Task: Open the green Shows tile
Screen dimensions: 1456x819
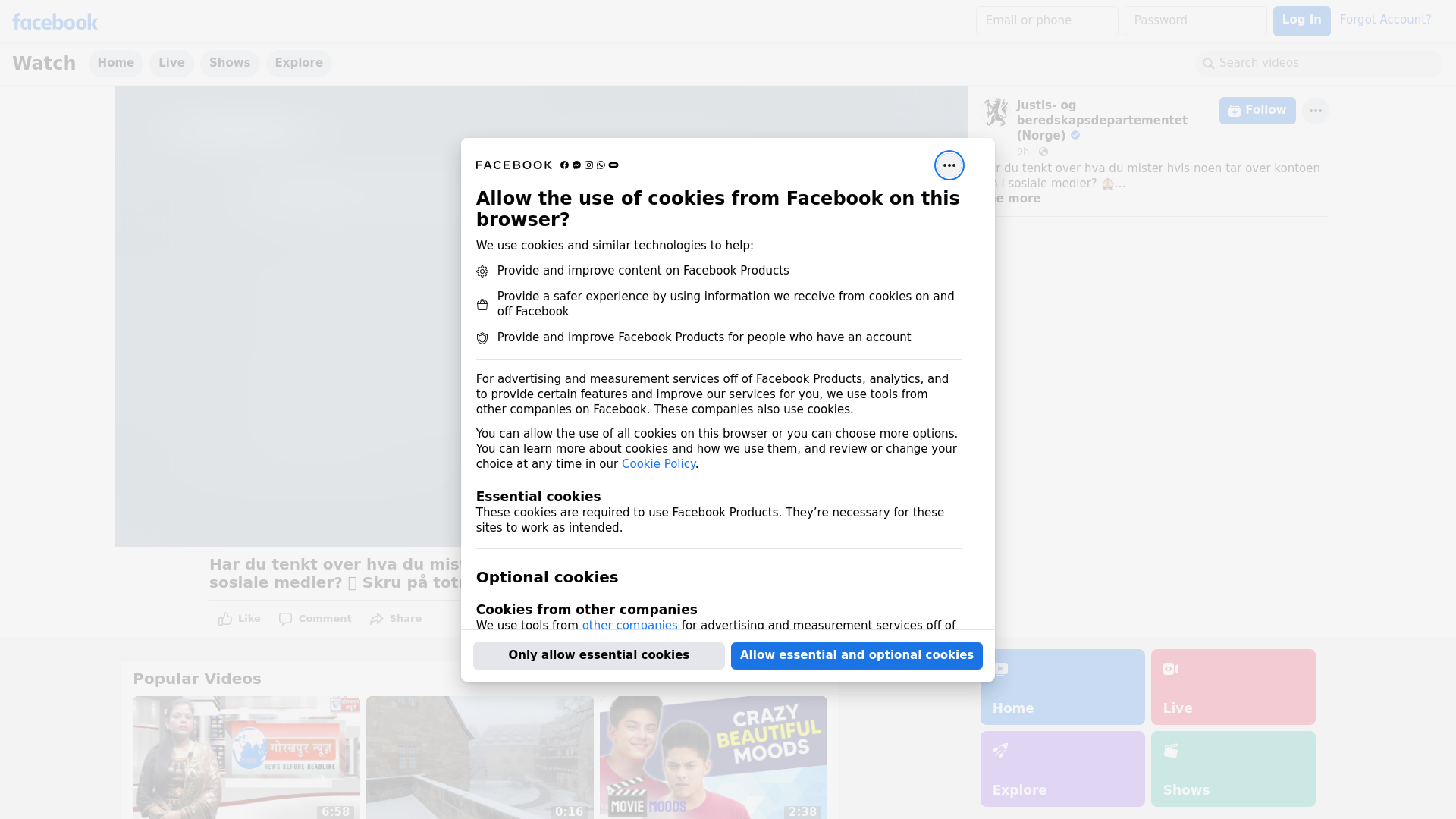Action: point(1233,769)
